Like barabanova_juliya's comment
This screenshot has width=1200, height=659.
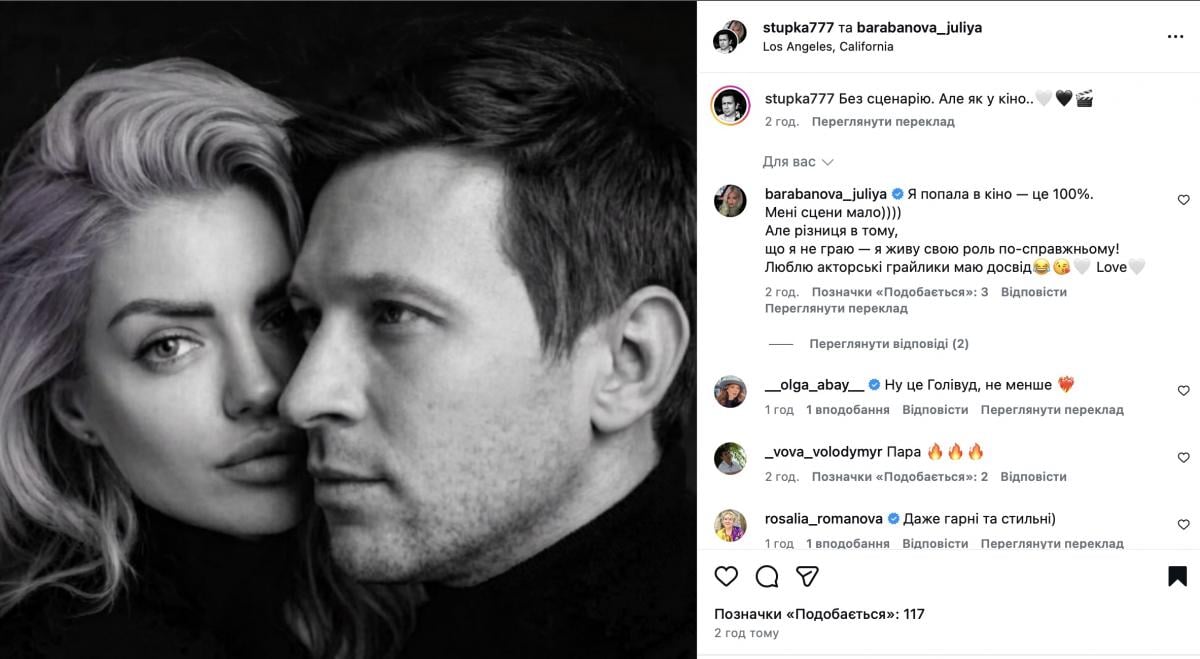tap(1183, 200)
